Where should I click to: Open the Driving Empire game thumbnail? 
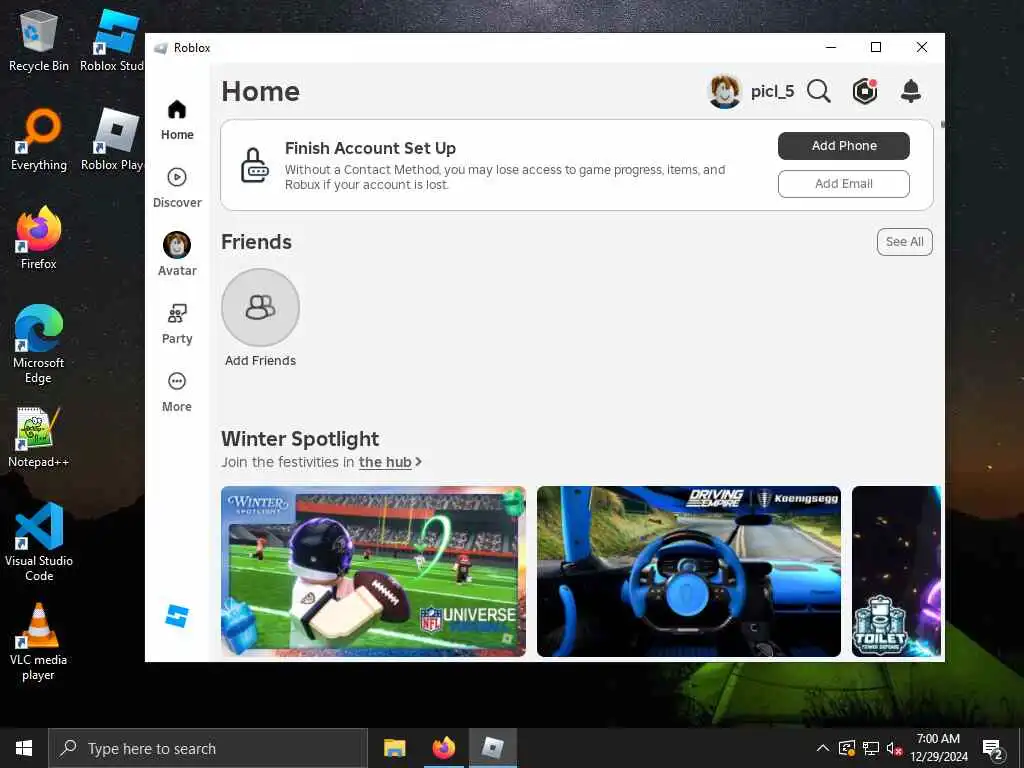click(688, 571)
